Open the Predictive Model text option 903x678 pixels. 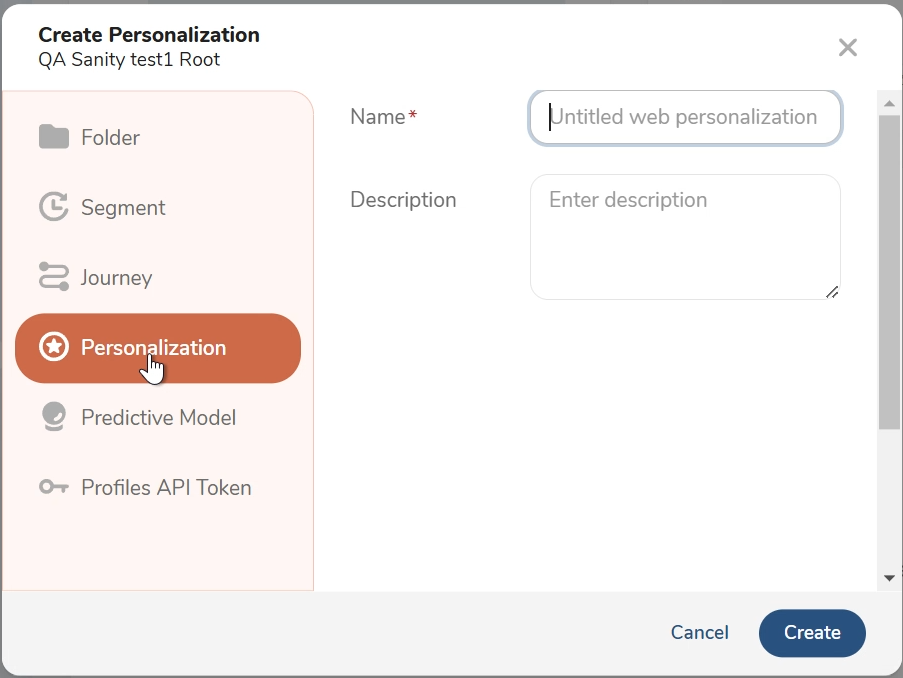click(158, 418)
